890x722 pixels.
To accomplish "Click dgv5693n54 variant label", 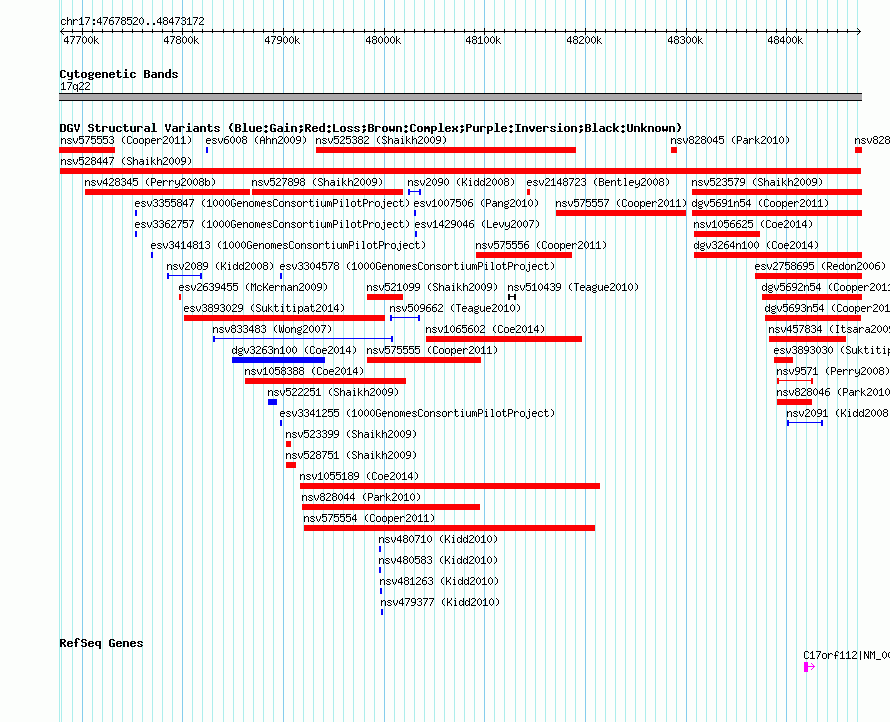I will pos(827,308).
